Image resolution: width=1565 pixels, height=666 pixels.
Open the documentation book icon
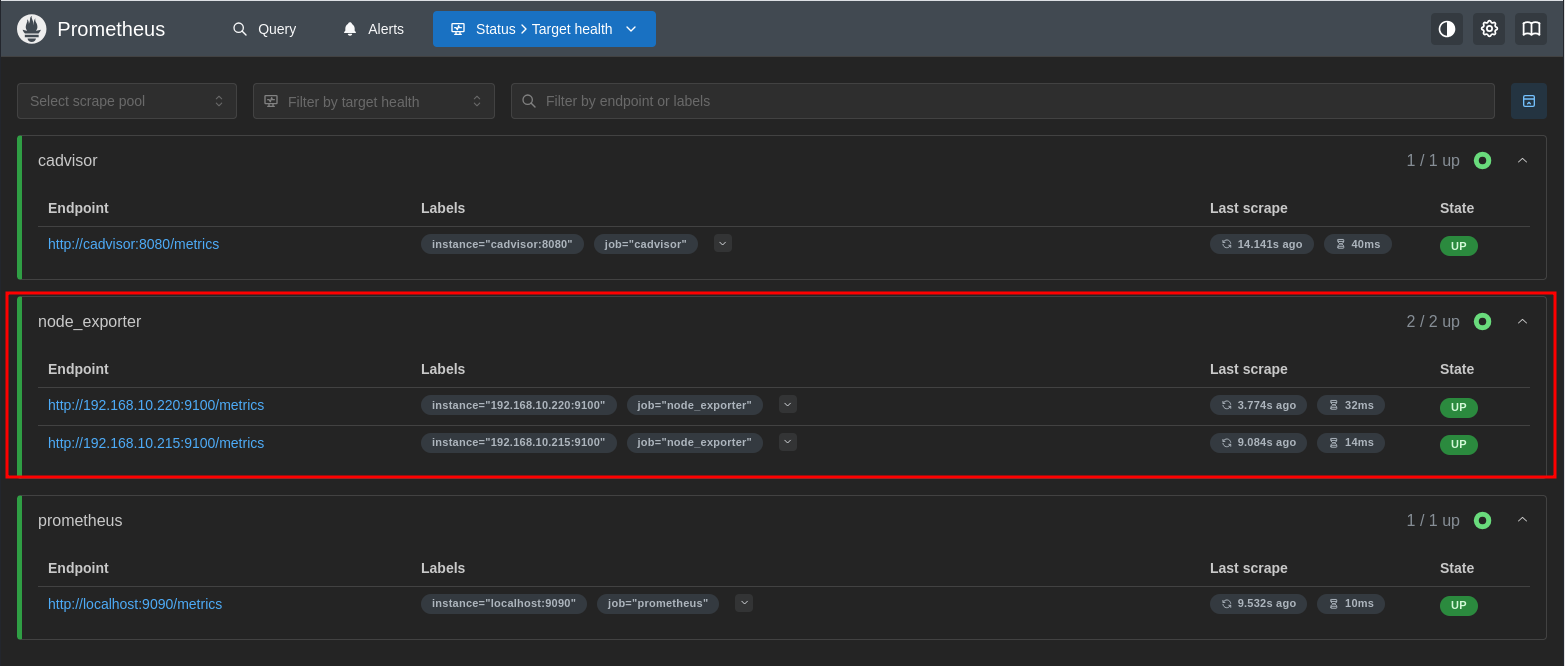[x=1531, y=29]
